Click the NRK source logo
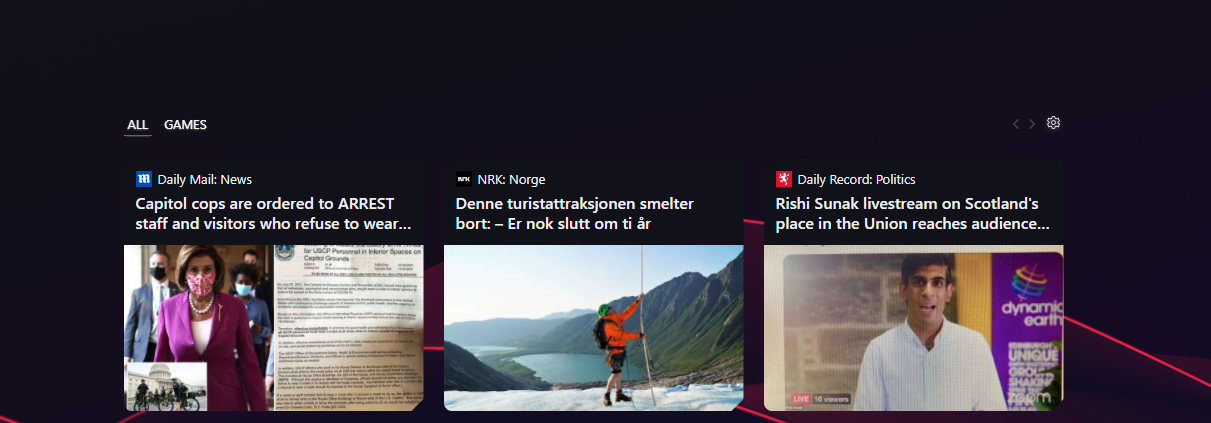Image resolution: width=1211 pixels, height=423 pixels. pyautogui.click(x=463, y=180)
